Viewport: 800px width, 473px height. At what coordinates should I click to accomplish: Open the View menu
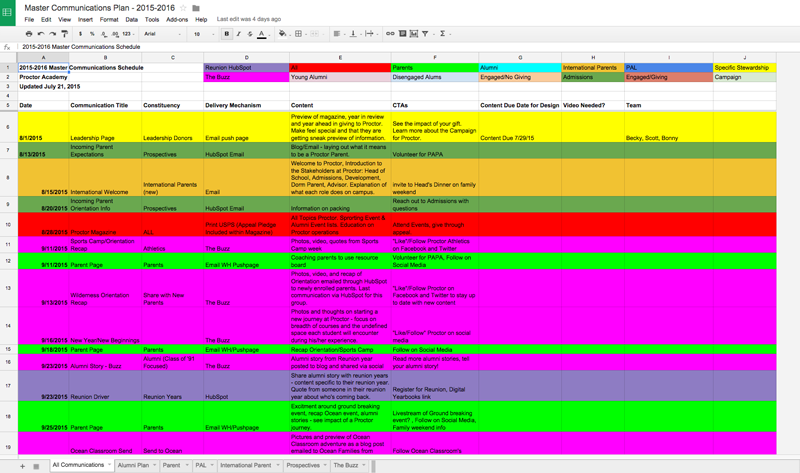(65, 19)
